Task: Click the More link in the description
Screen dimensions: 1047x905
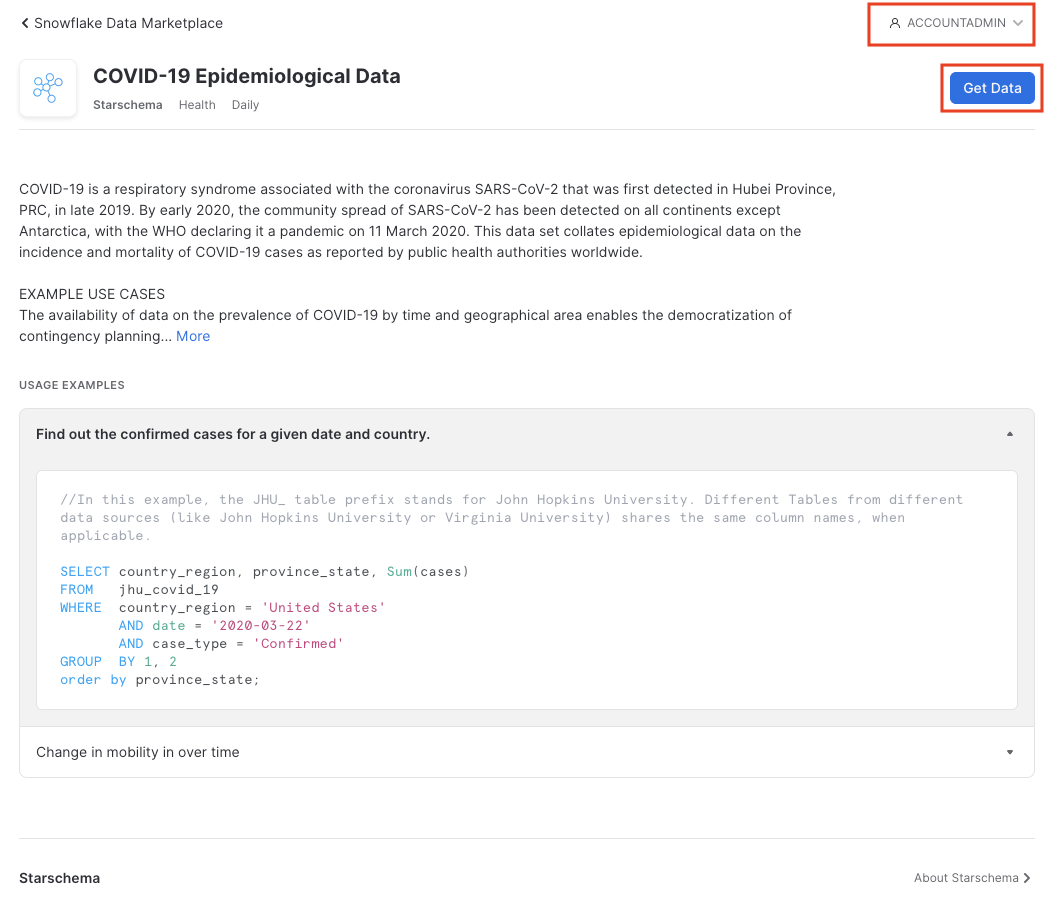Action: tap(193, 336)
